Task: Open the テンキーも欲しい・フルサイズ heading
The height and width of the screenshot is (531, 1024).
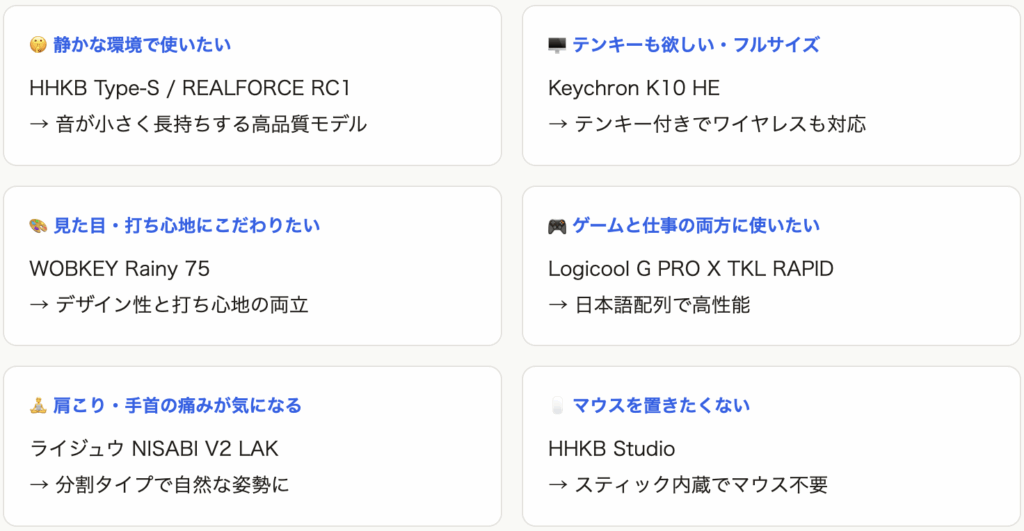Action: (x=696, y=45)
